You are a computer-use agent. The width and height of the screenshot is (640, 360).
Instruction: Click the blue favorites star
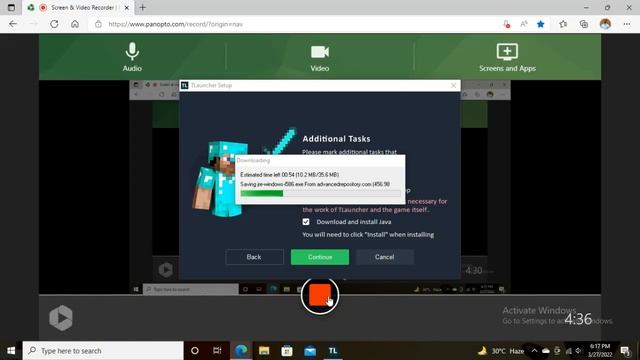click(x=541, y=24)
